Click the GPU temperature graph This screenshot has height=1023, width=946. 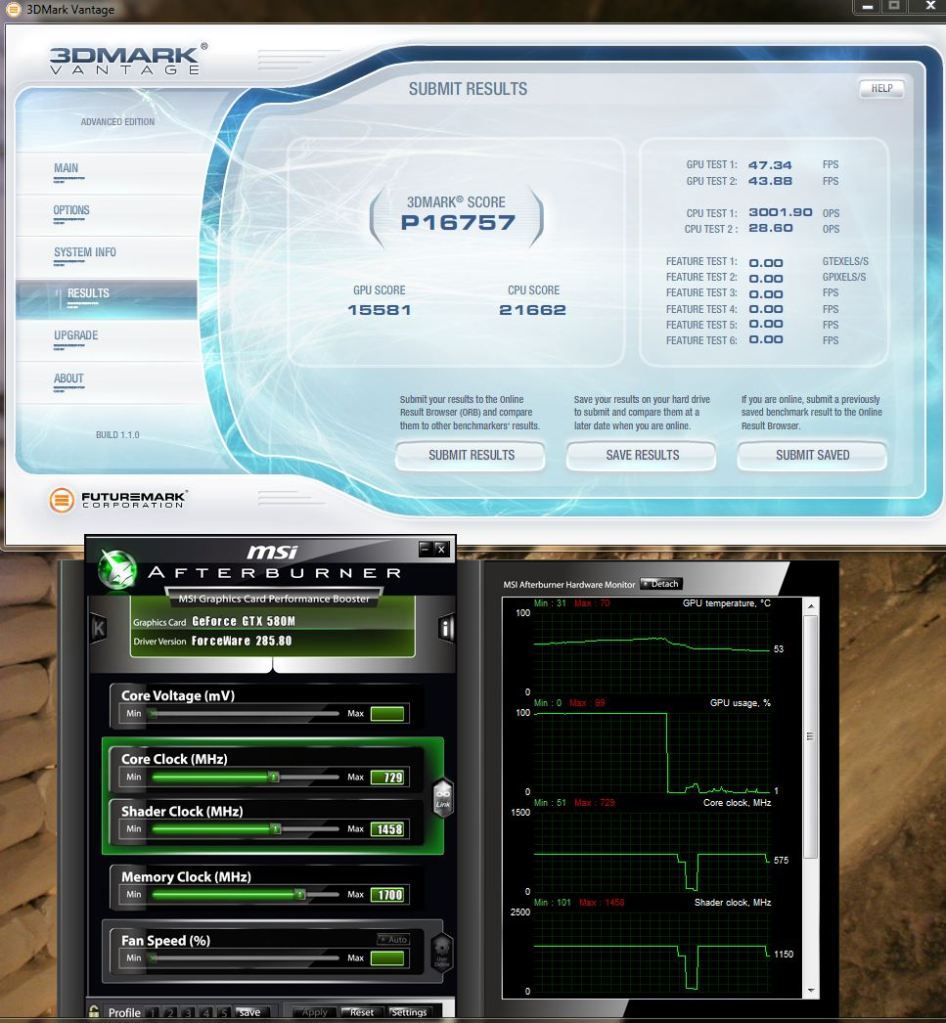point(652,652)
